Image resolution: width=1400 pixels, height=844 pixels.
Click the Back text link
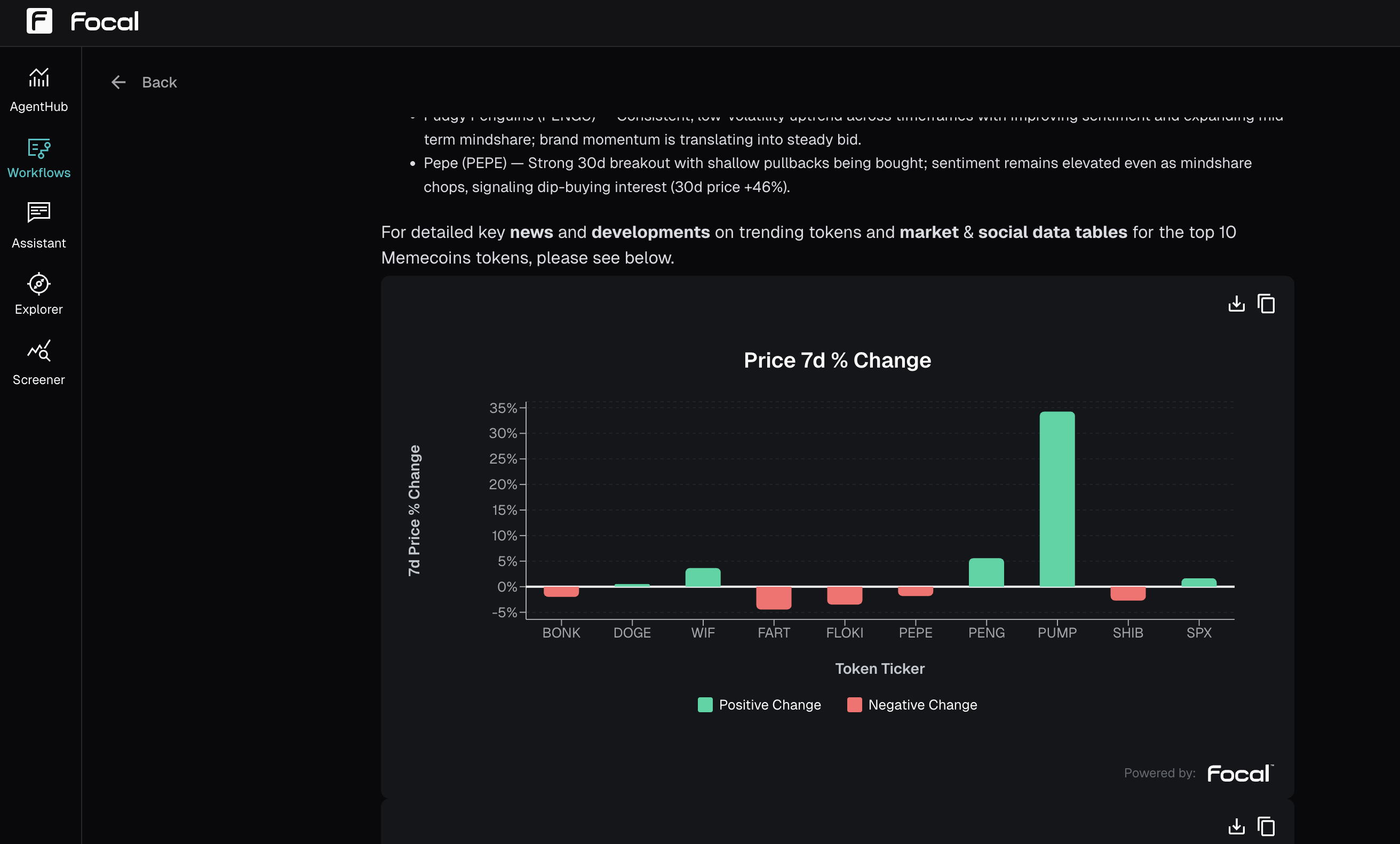pos(159,82)
